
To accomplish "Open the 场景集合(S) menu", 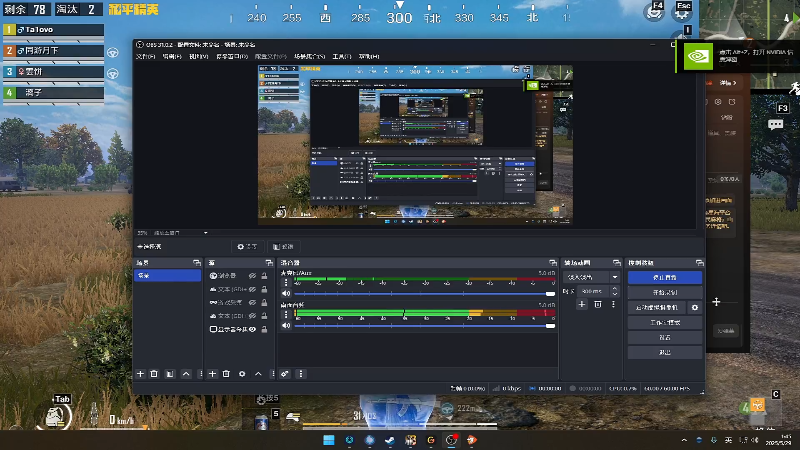I will coord(309,57).
